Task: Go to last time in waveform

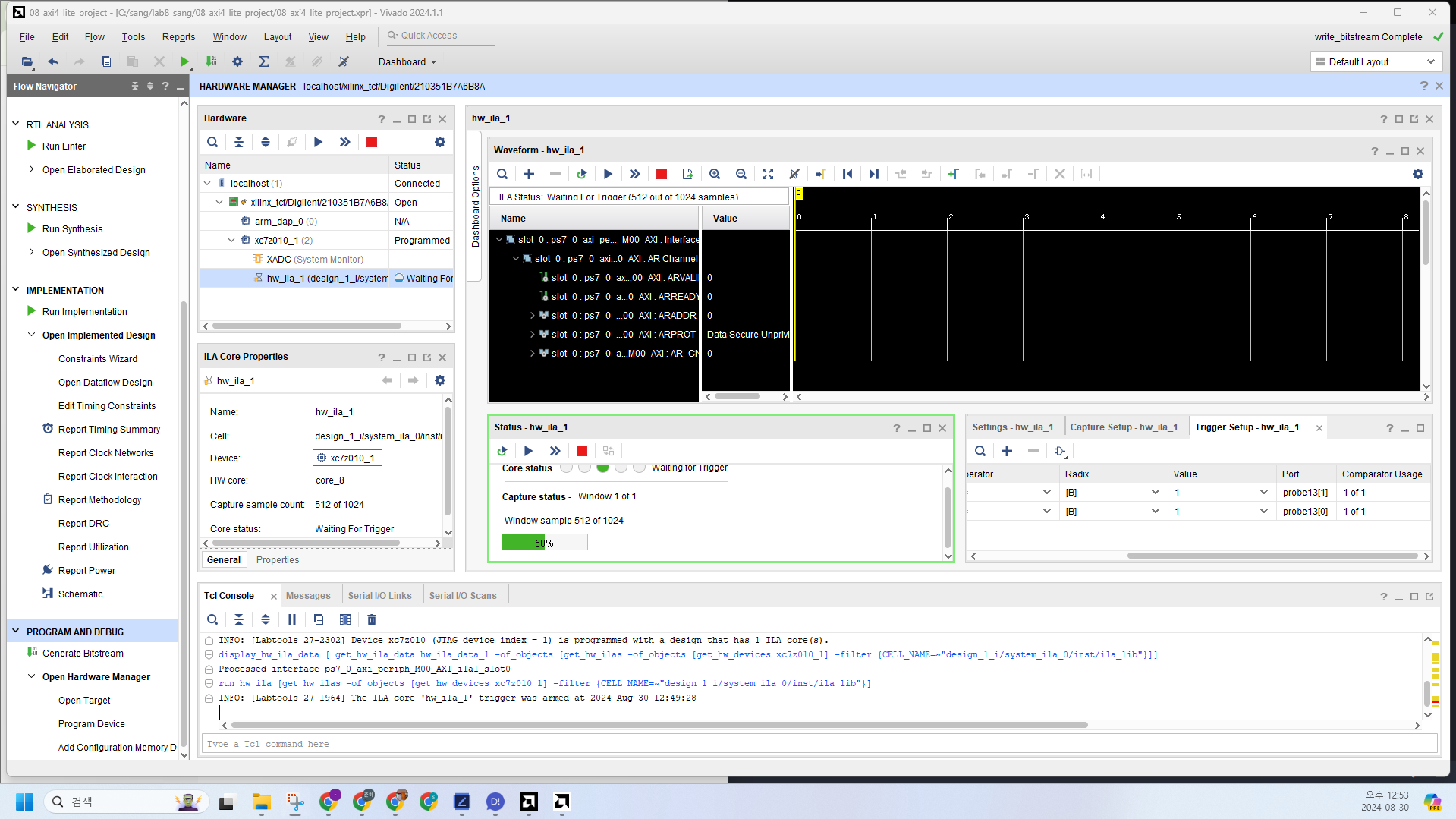Action: click(873, 174)
